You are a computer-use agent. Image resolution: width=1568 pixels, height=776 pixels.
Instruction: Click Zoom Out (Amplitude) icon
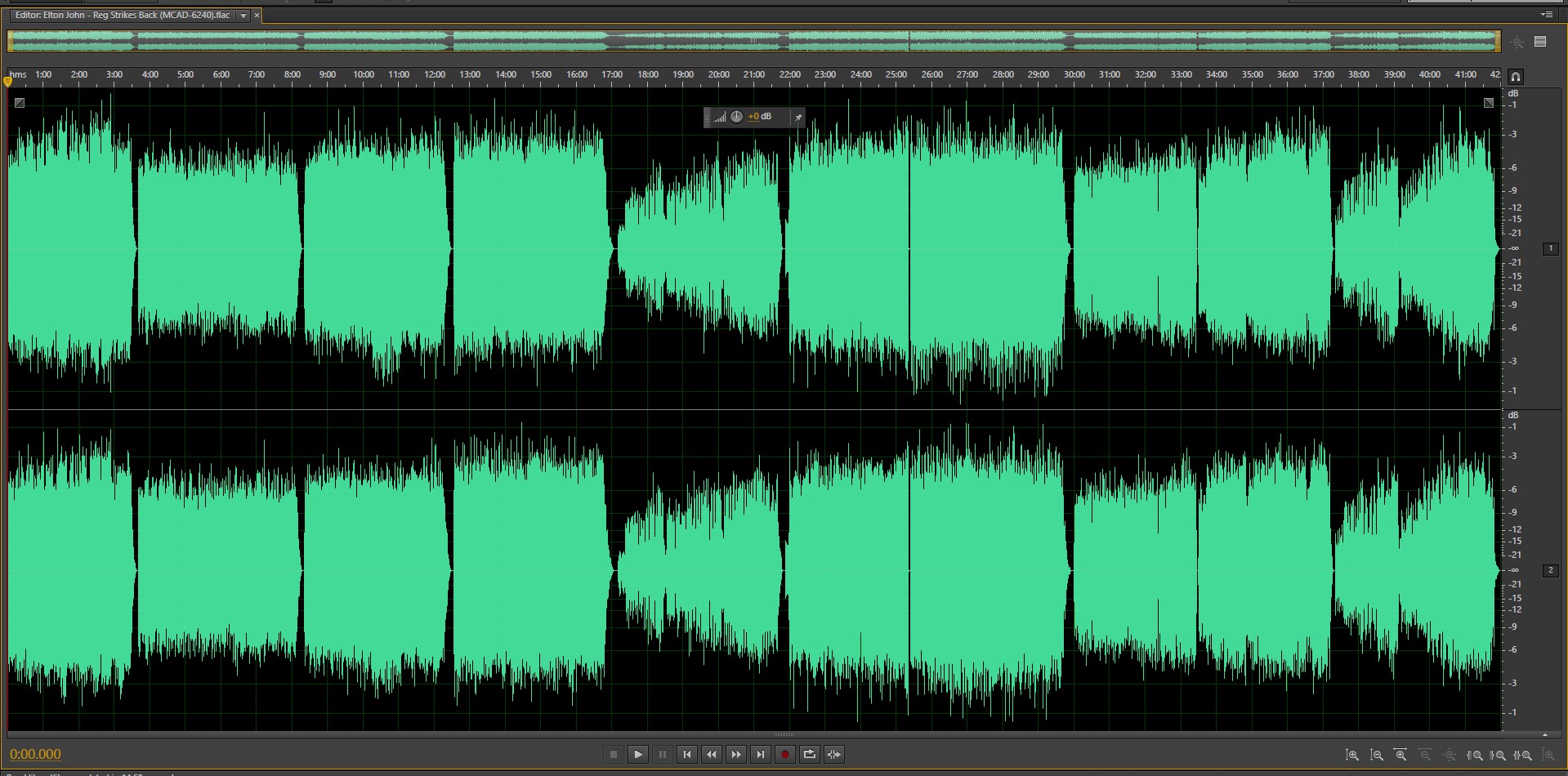pos(1377,756)
